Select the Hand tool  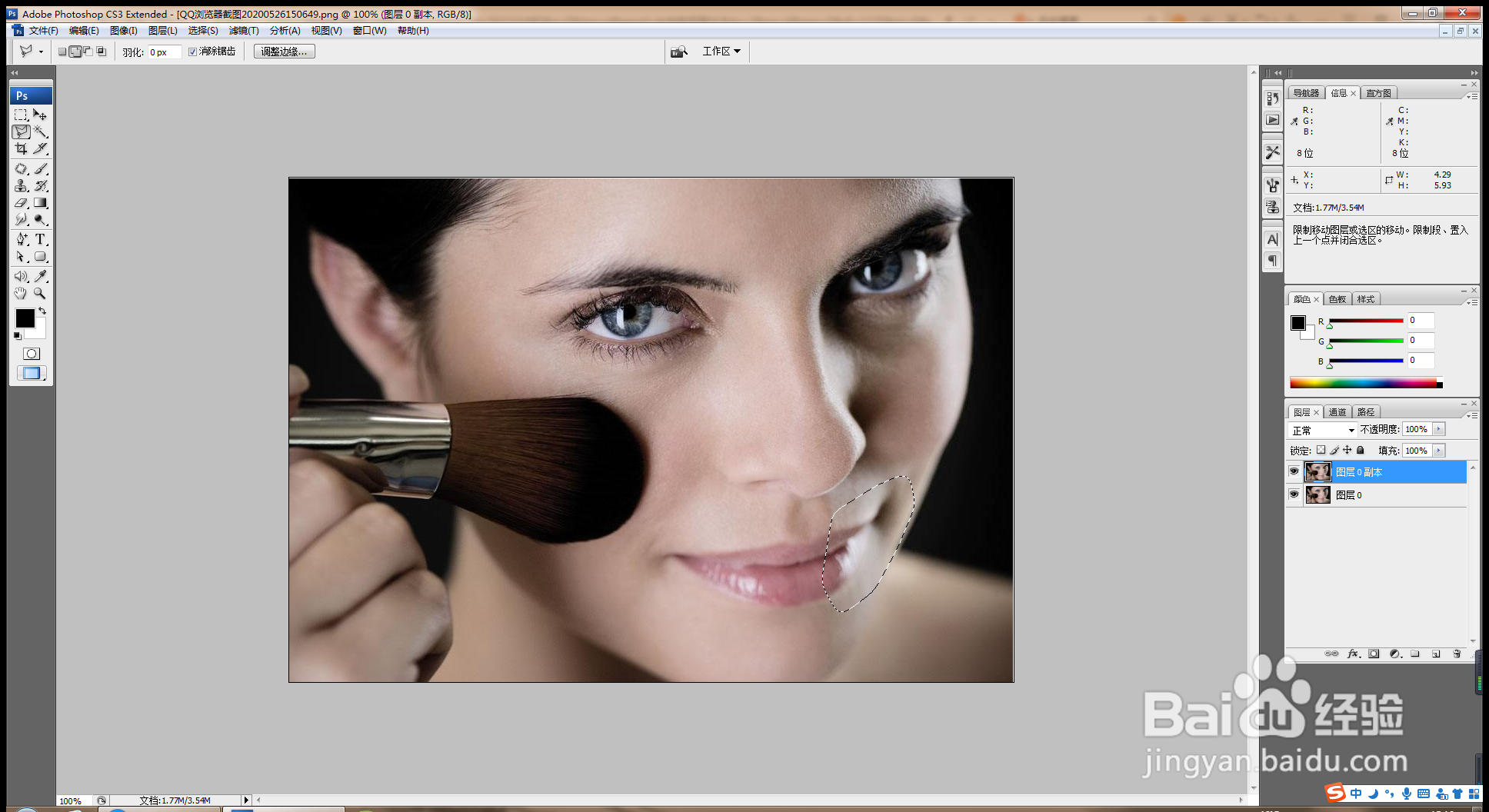(22, 293)
